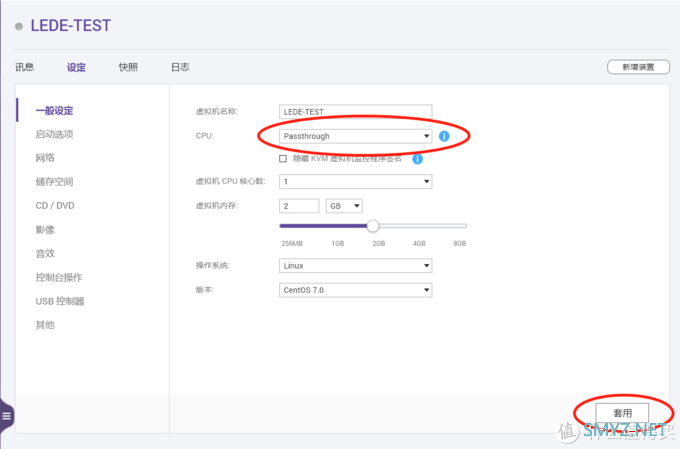Open the VM CPU core count dropdown
This screenshot has width=680, height=449.
355,181
